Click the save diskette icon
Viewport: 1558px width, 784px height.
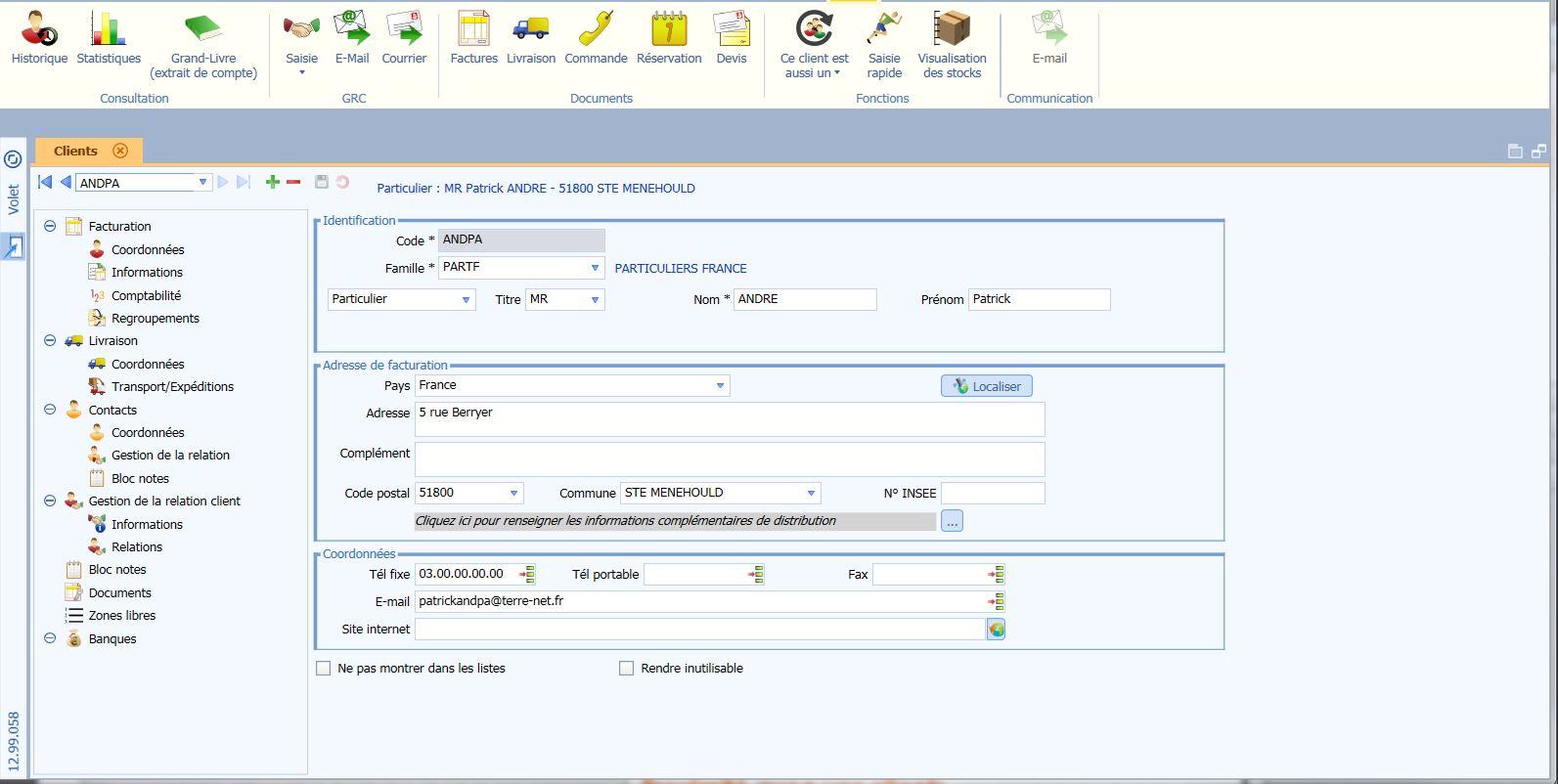click(x=322, y=182)
